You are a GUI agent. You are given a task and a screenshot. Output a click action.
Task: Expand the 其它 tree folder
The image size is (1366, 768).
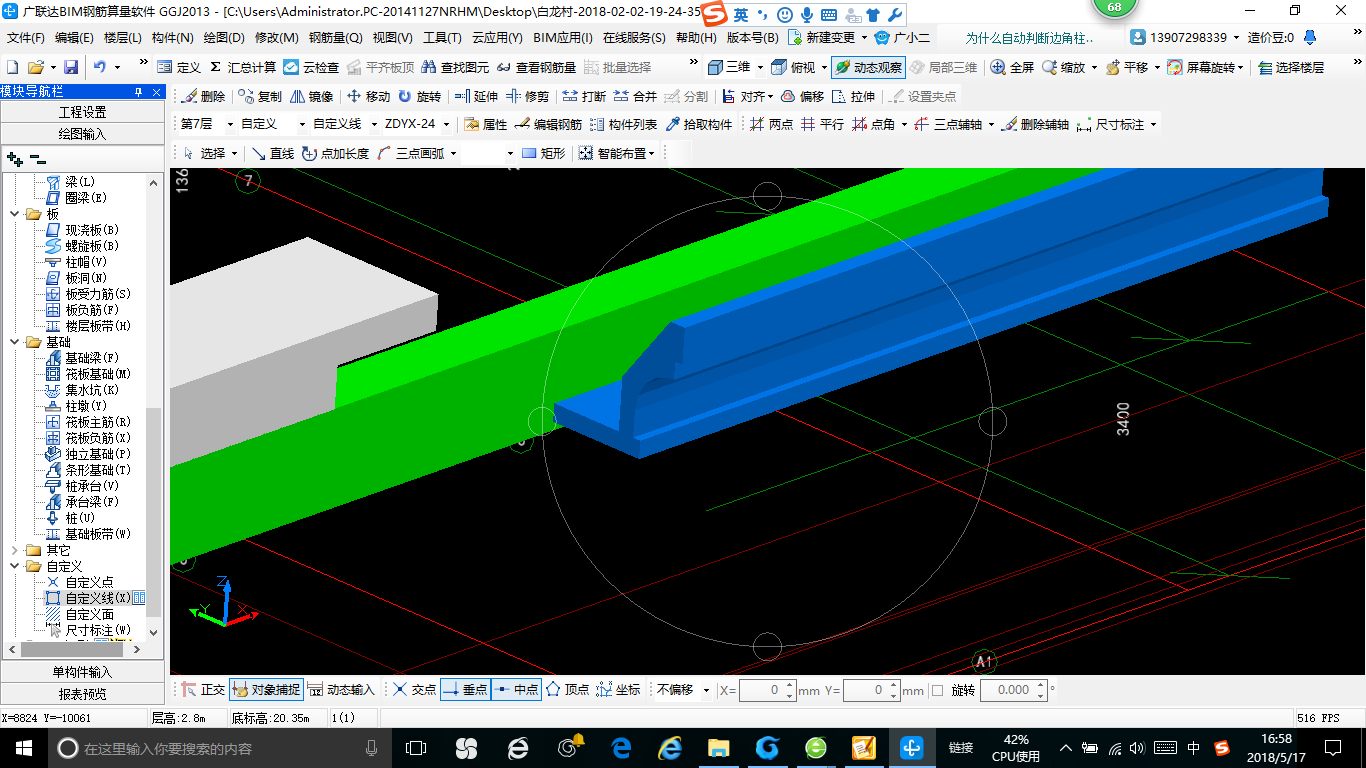click(x=15, y=550)
